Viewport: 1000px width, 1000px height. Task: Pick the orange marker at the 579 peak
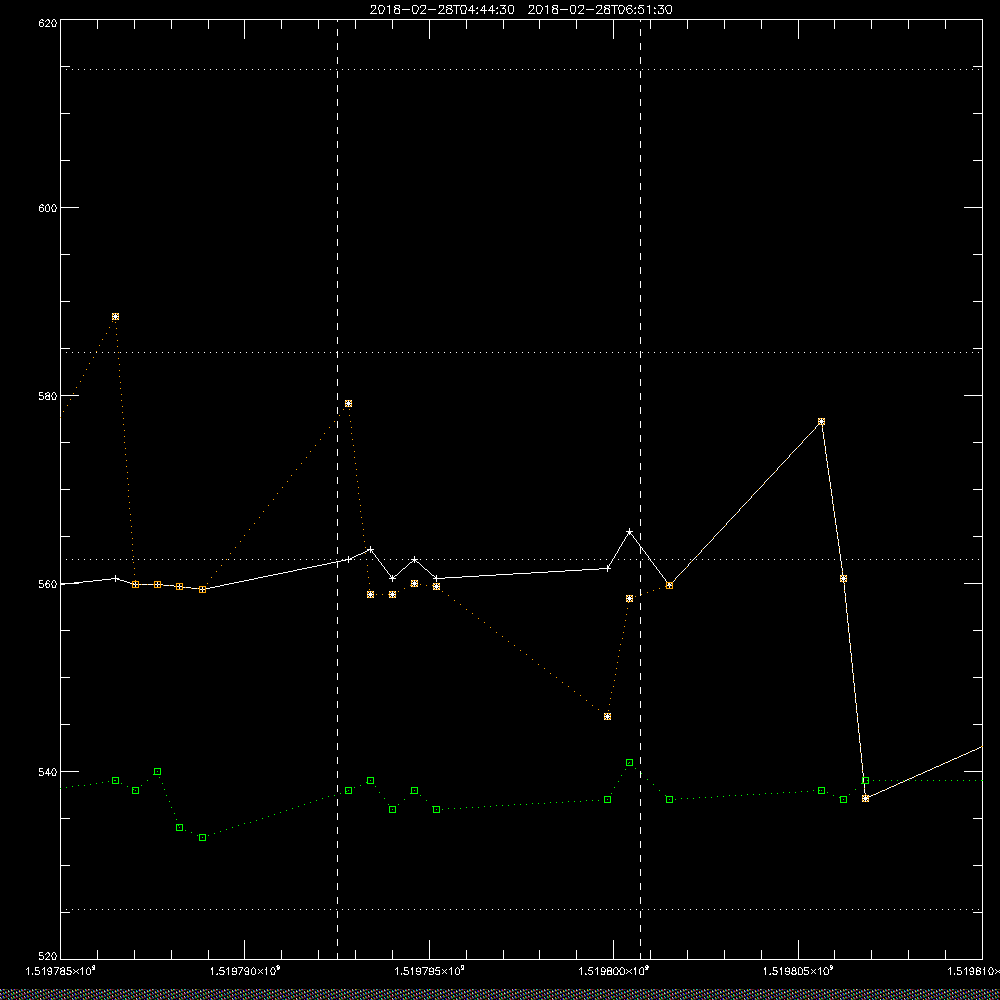(348, 404)
